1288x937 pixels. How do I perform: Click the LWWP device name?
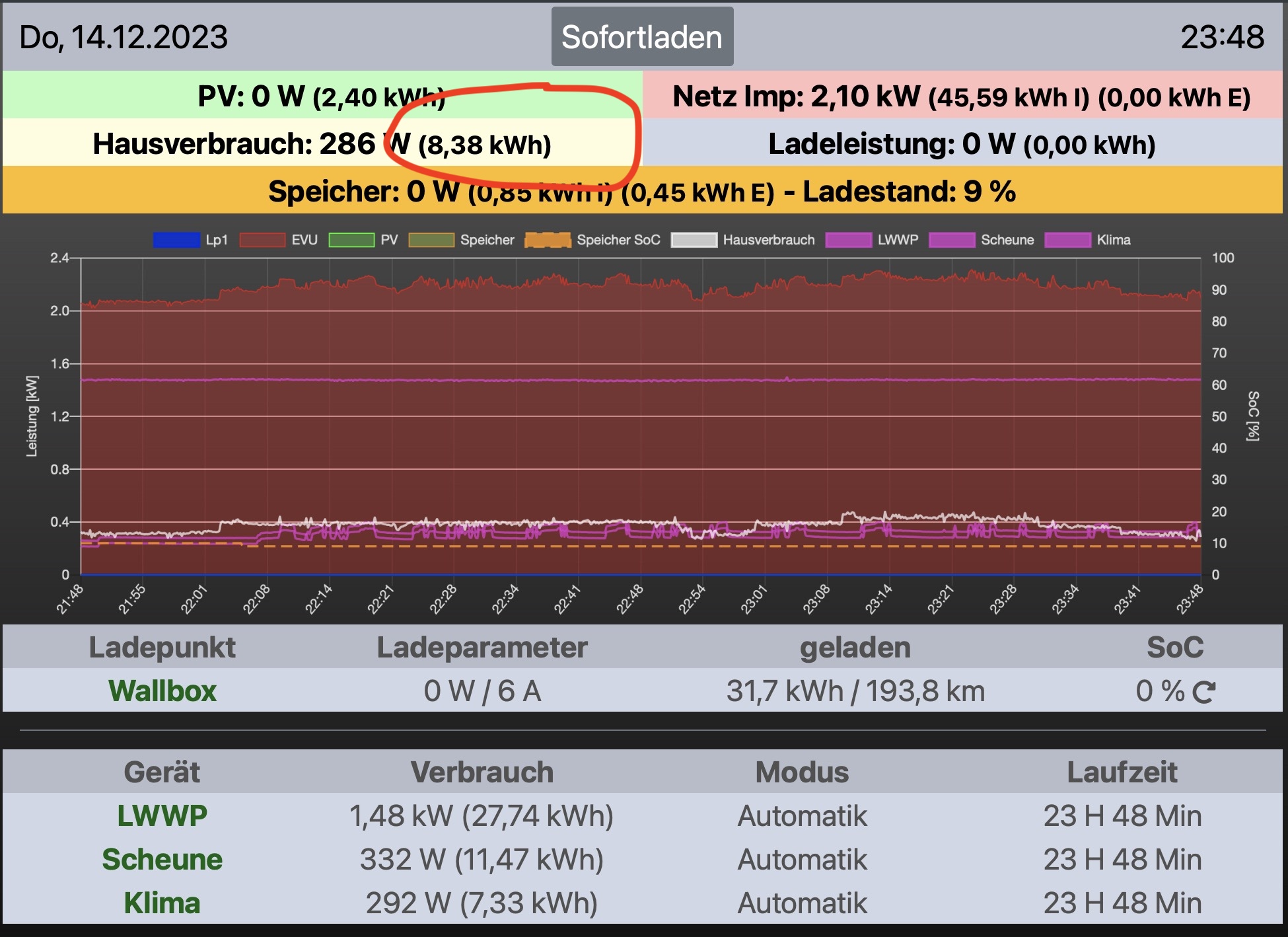click(162, 815)
